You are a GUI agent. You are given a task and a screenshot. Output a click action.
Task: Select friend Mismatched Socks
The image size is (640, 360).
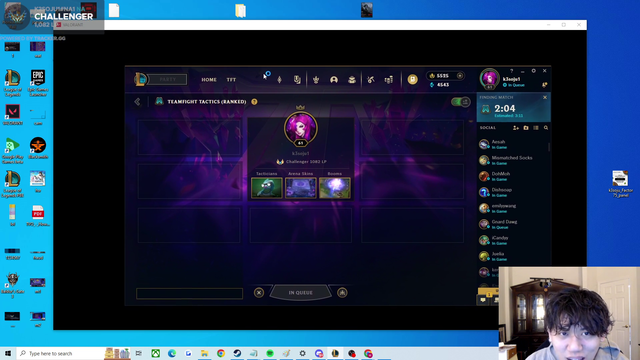(513, 160)
